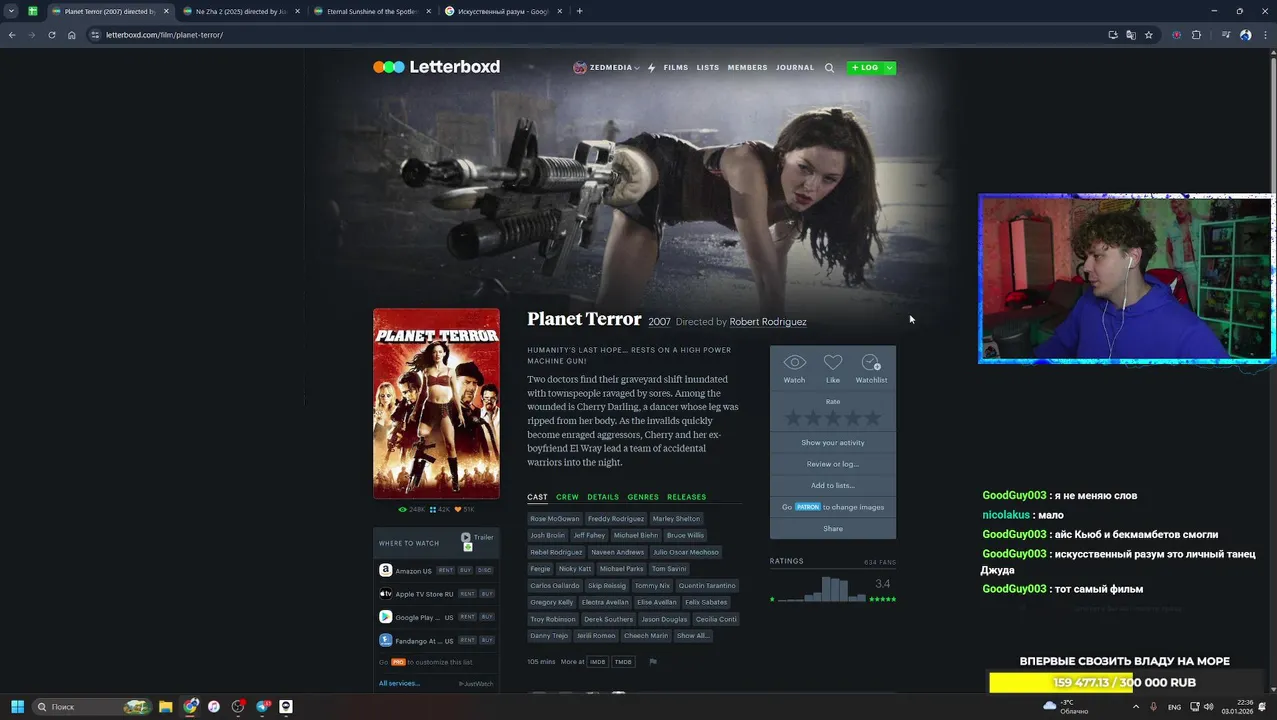Open the Amazon US service icon
The height and width of the screenshot is (720, 1277).
[x=385, y=570]
